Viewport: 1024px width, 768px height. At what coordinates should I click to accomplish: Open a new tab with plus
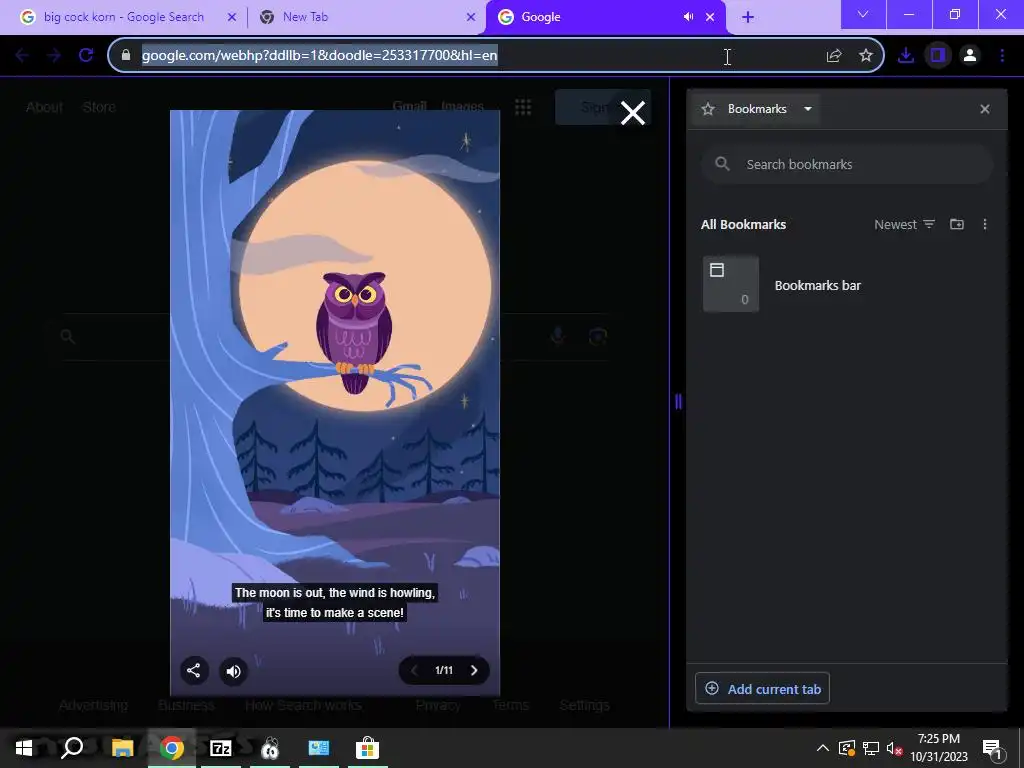click(x=748, y=17)
